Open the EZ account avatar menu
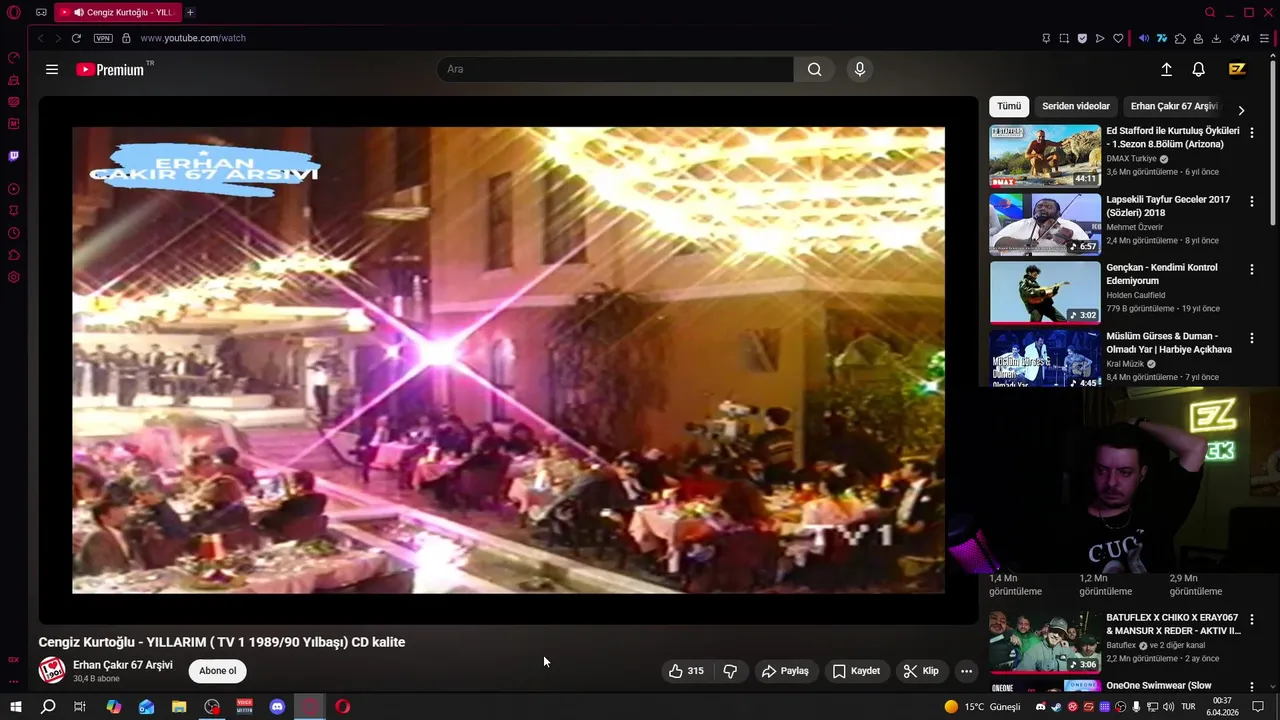The height and width of the screenshot is (720, 1280). 1237,69
